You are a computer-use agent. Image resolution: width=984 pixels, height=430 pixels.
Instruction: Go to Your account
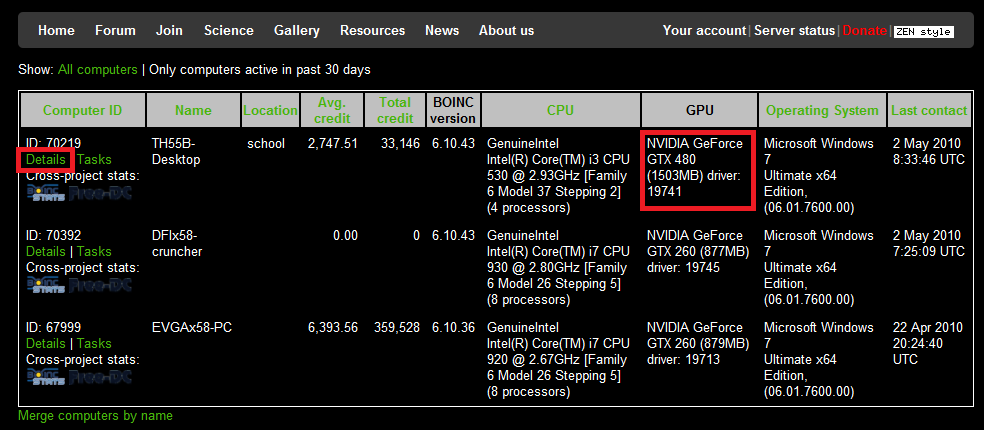pos(704,30)
